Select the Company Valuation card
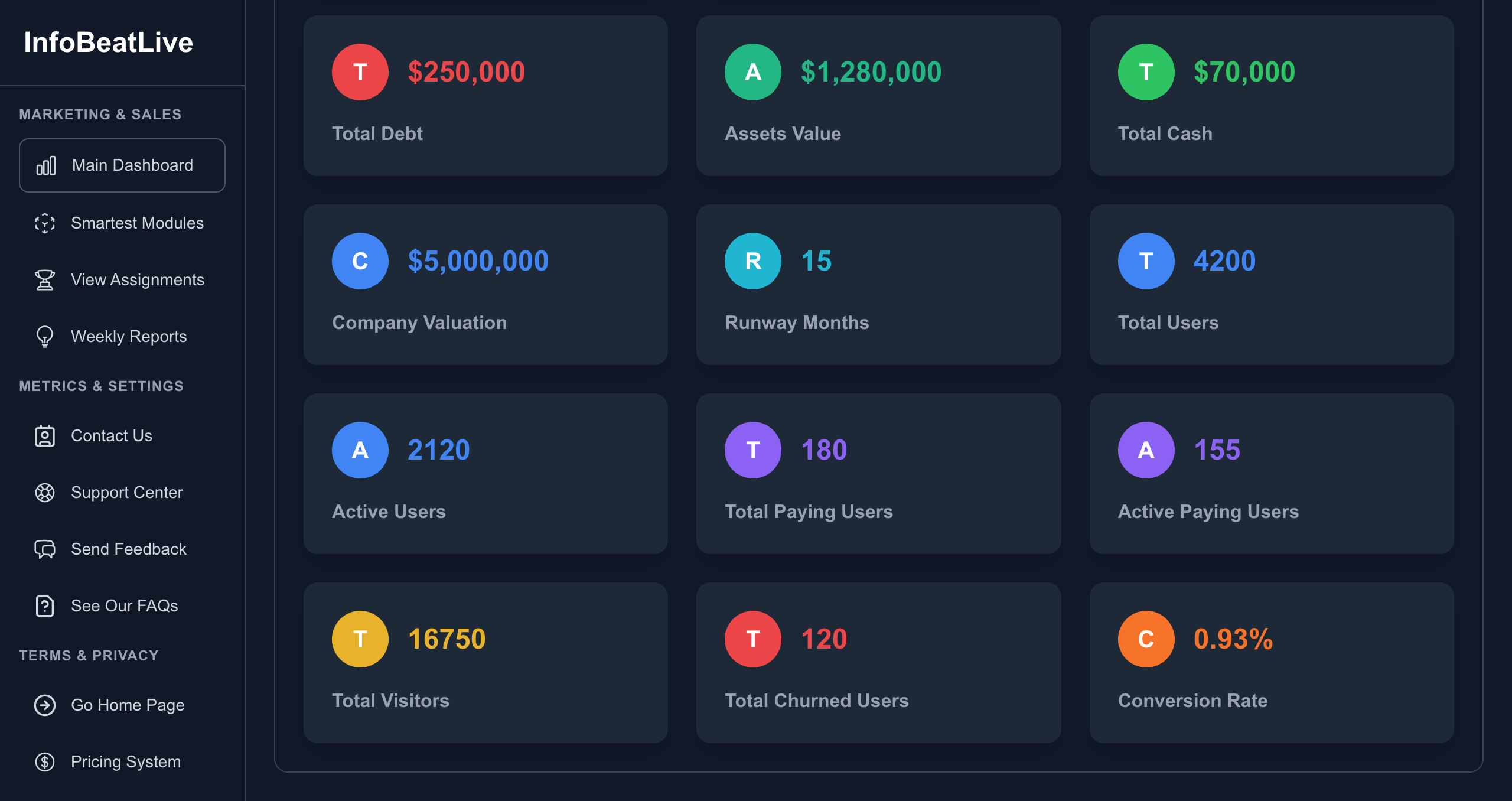 485,285
